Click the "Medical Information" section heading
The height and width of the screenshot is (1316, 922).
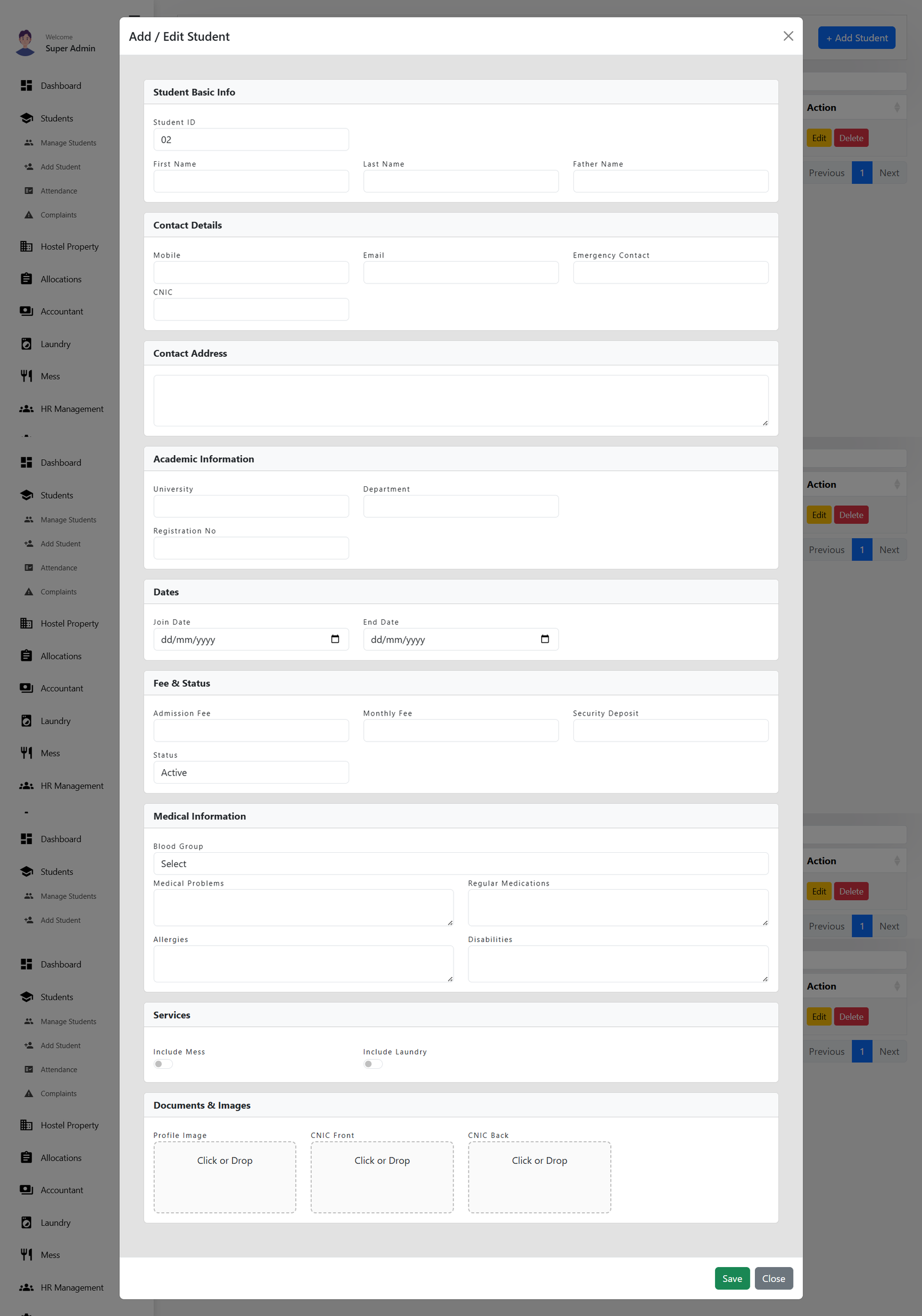pos(199,816)
